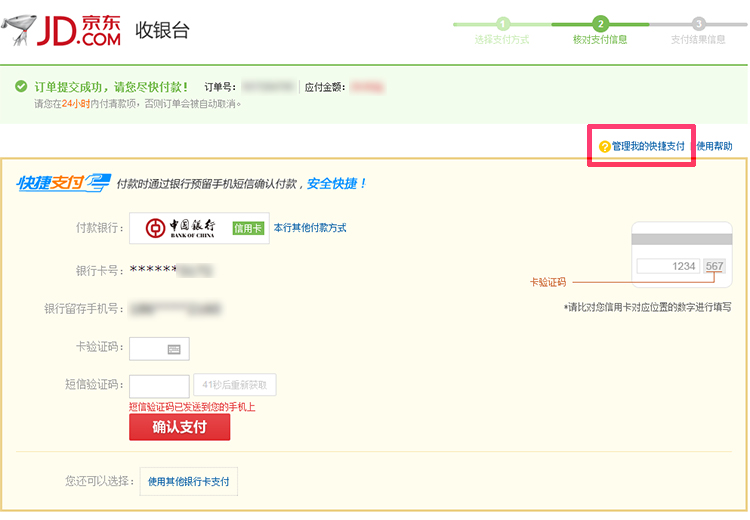Click the 应付金额 label

point(325,87)
